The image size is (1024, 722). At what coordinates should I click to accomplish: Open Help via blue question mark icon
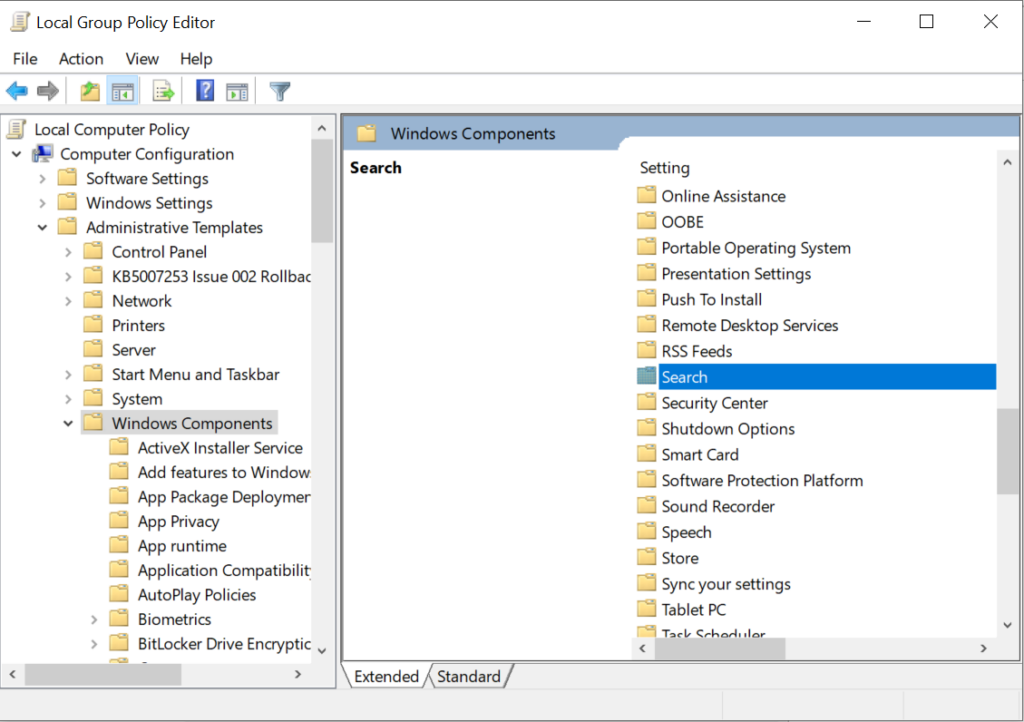[x=205, y=92]
